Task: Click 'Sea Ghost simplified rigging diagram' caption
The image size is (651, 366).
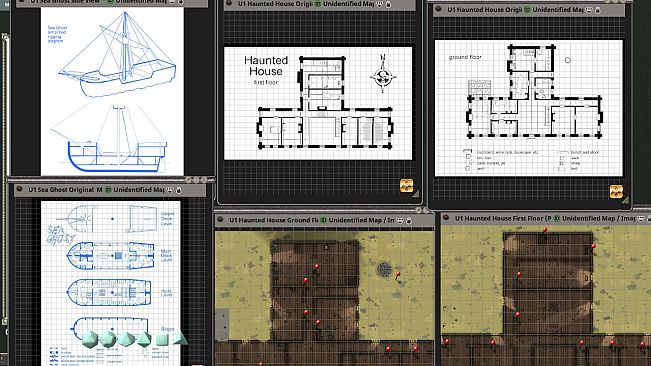Action: click(57, 34)
